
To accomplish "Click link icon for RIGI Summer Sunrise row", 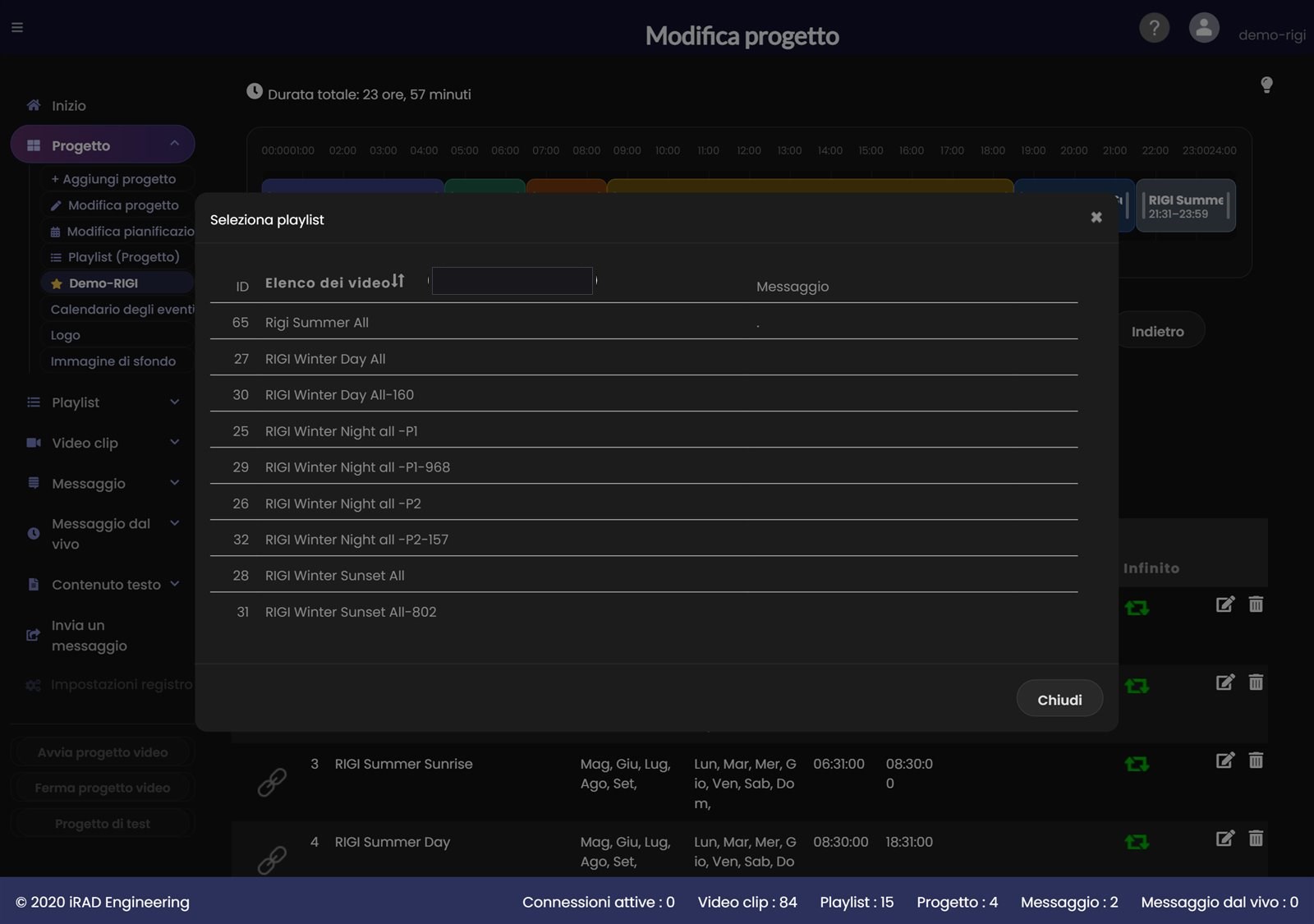I will click(x=272, y=782).
